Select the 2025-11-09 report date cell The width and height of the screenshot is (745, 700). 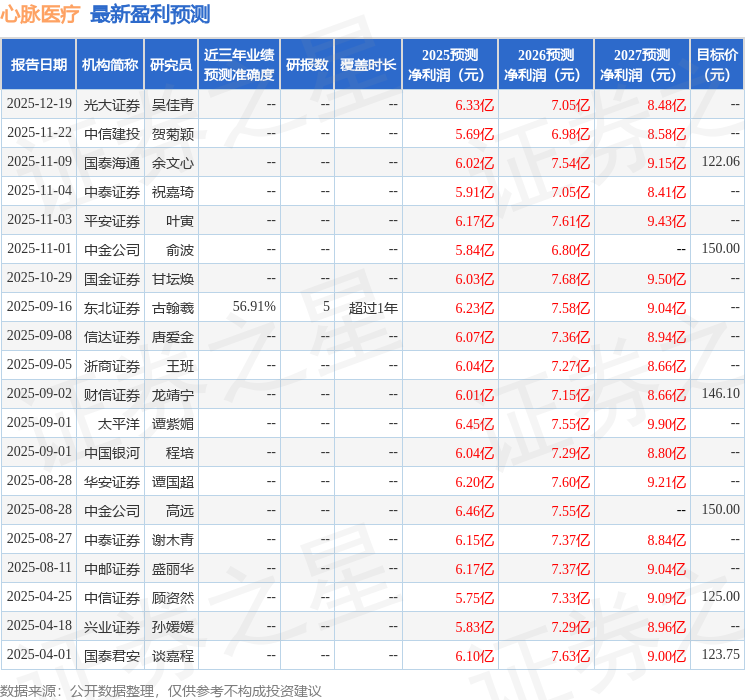pyautogui.click(x=39, y=162)
